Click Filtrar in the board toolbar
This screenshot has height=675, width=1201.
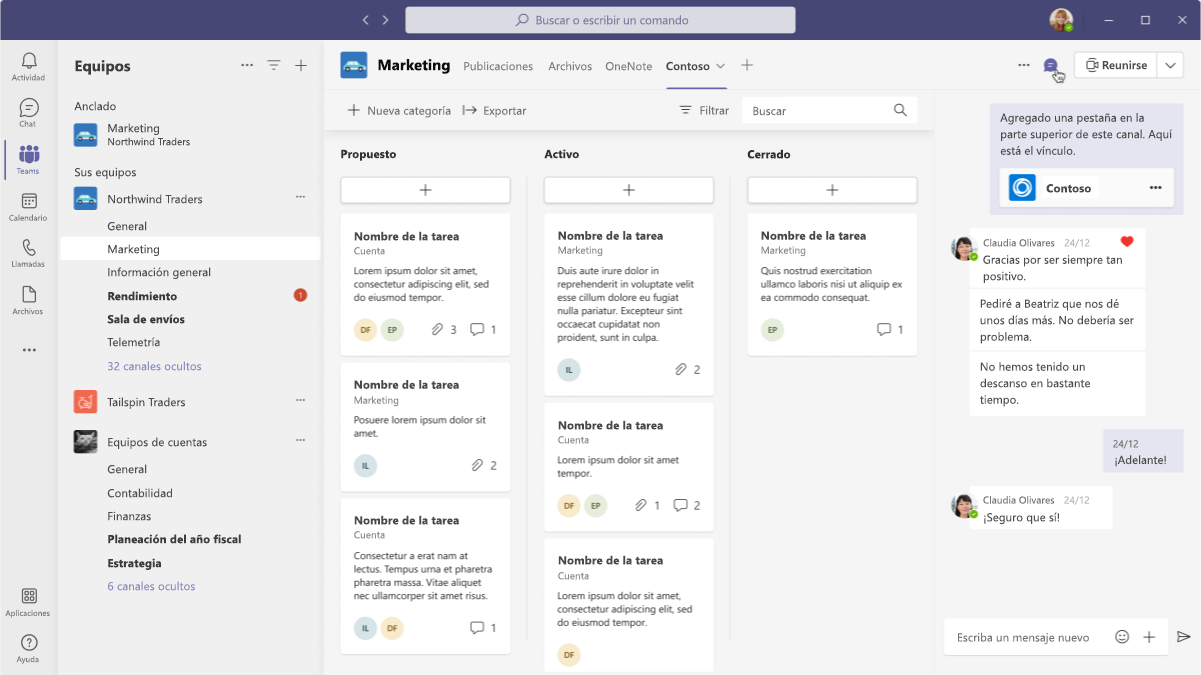(x=704, y=110)
